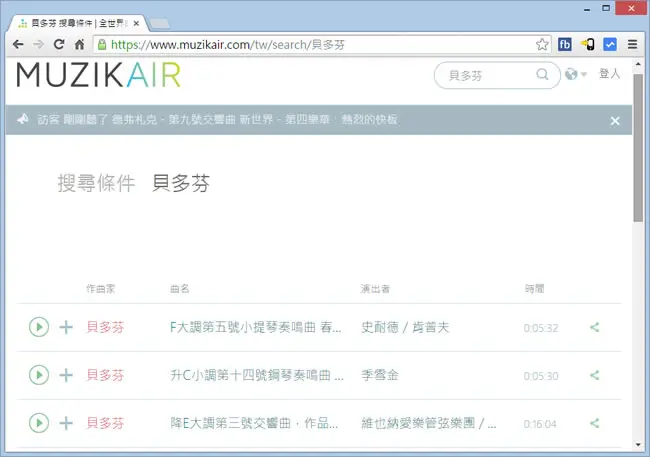Viewport: 650px width, 457px height.
Task: Add the 維也納愛樂 symphony track to playlist
Action: coord(66,423)
